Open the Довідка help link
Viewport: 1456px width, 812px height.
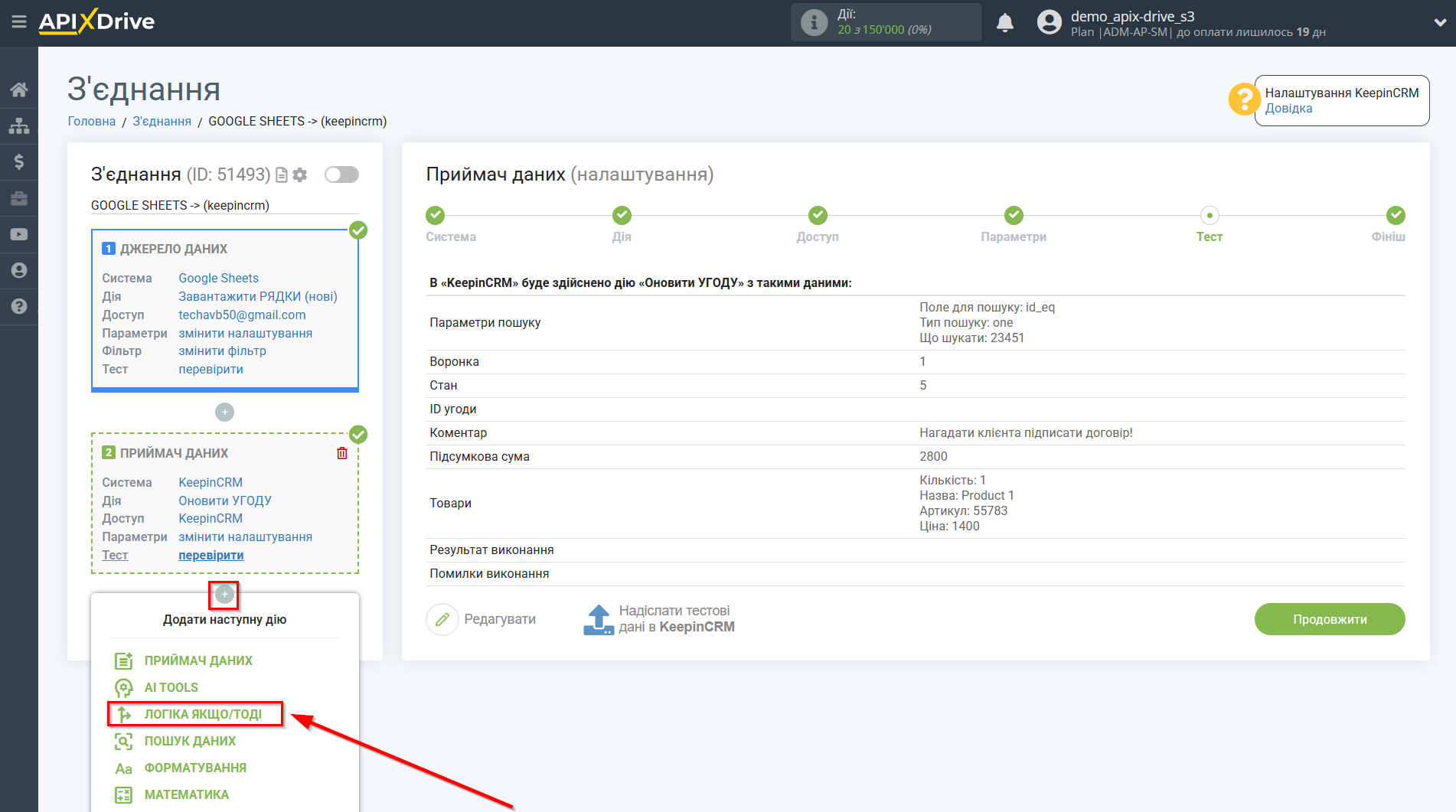[1288, 109]
